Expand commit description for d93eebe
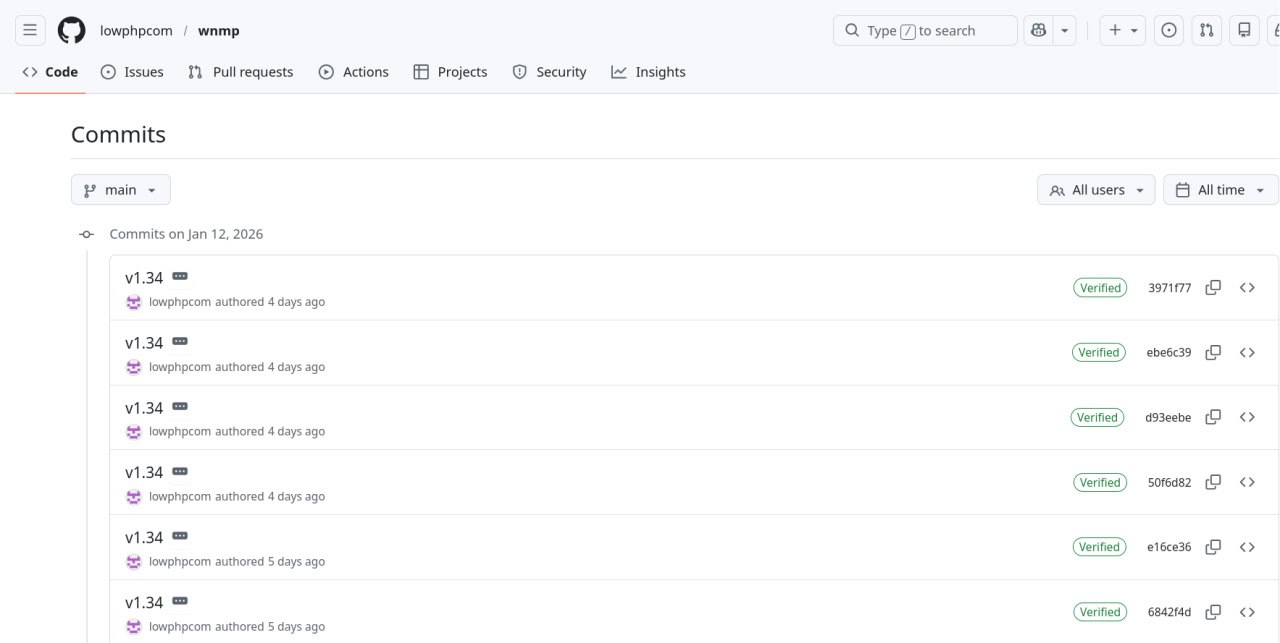The height and width of the screenshot is (643, 1280). tap(180, 406)
